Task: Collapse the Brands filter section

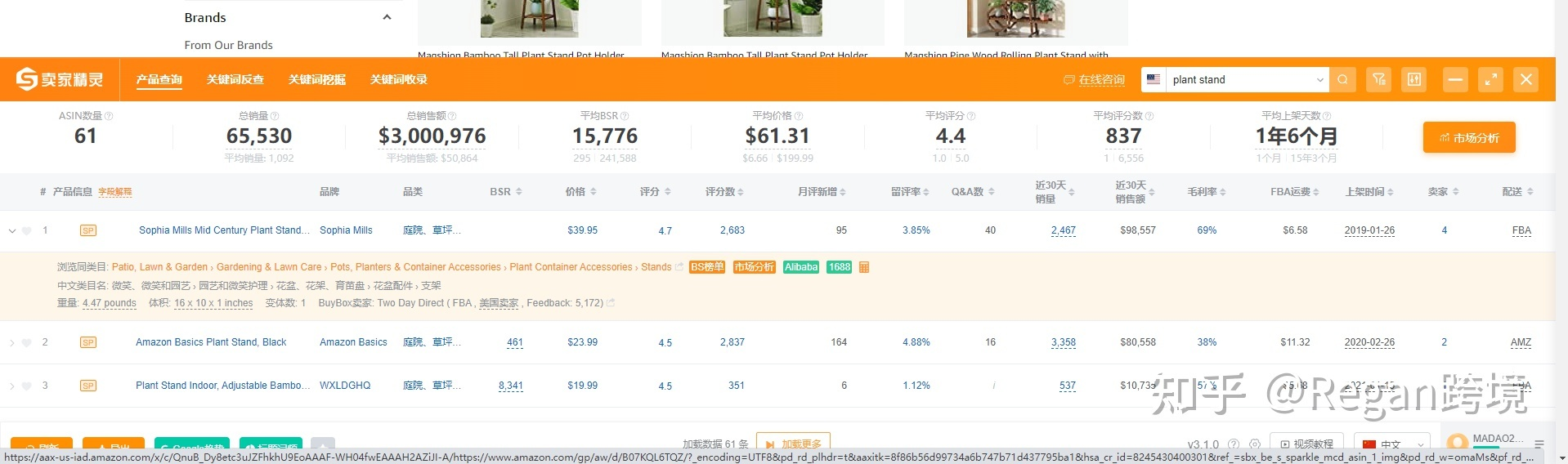Action: 387,17
